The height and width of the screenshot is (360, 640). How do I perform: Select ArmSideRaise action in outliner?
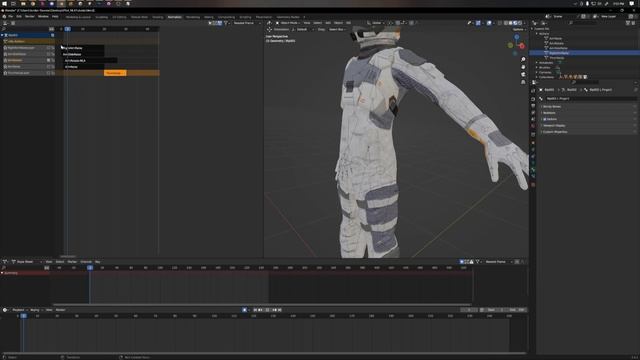click(558, 48)
